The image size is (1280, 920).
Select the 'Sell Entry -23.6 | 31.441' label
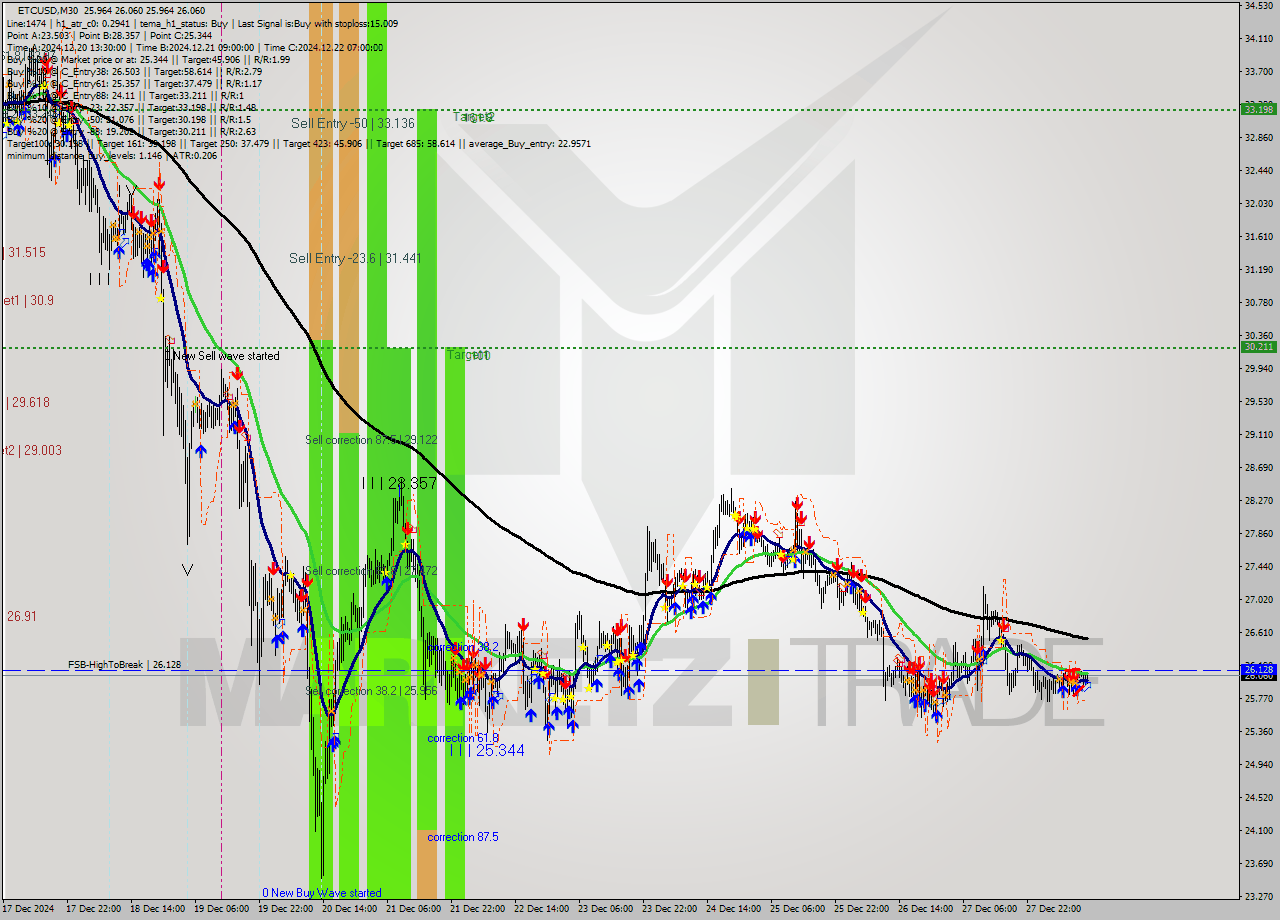[x=355, y=258]
